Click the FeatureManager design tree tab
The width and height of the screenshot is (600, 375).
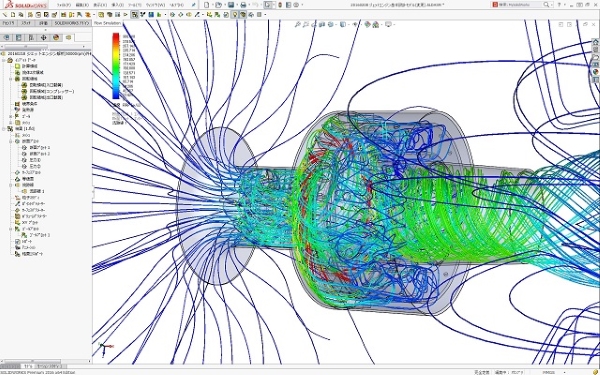click(7, 38)
